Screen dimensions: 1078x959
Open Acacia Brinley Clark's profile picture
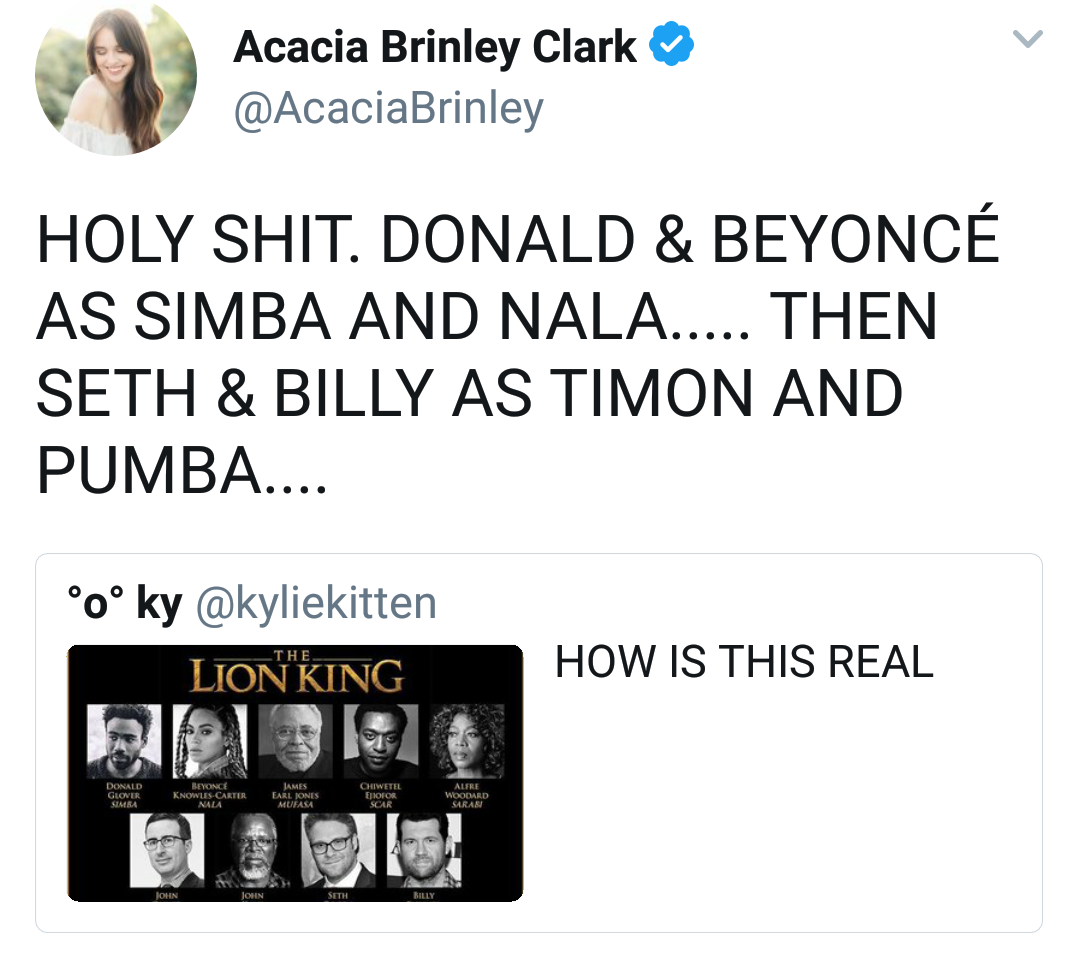pos(116,76)
